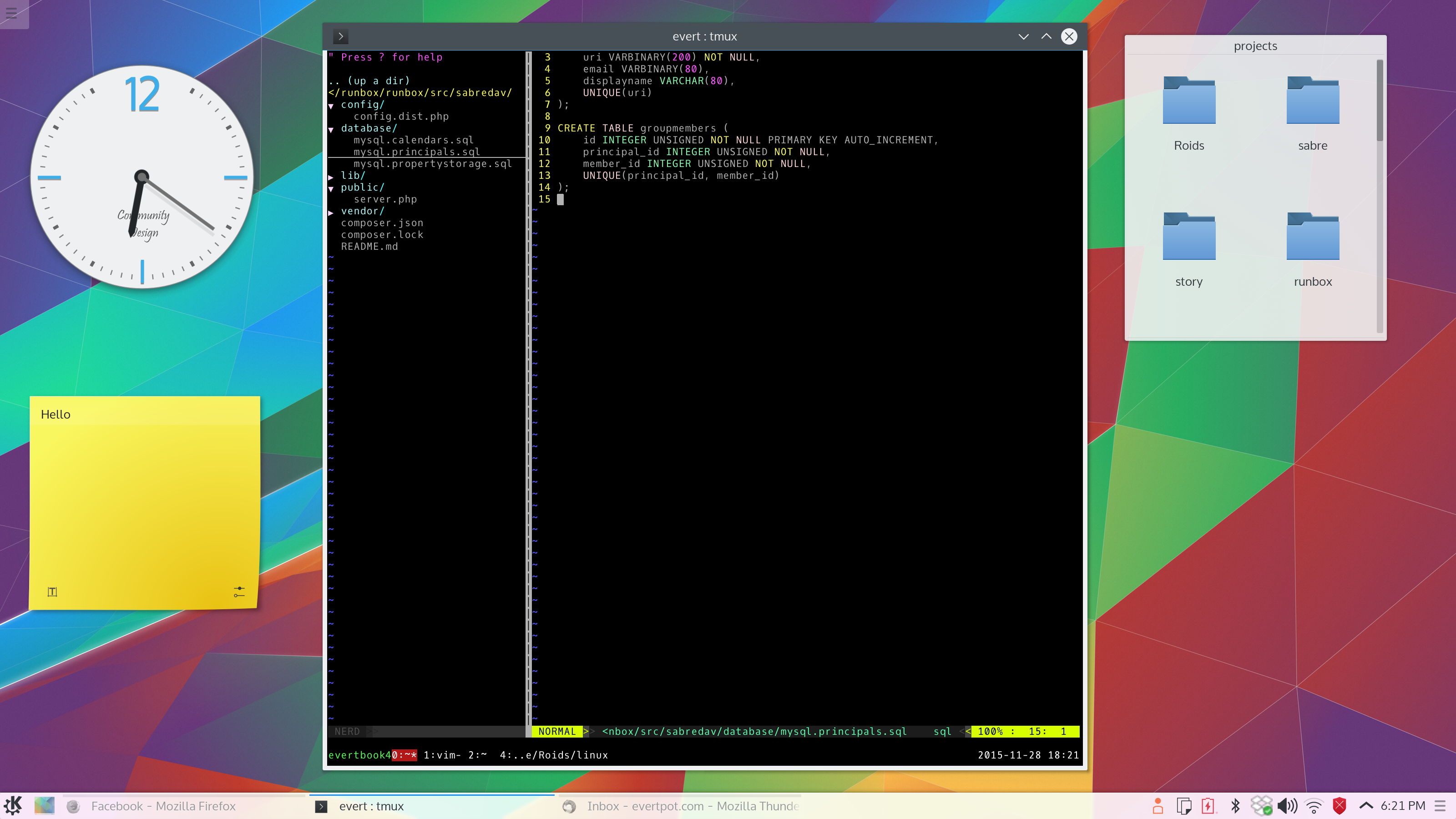The width and height of the screenshot is (1456, 819).
Task: Select README.md in the file tree
Action: [x=369, y=247]
